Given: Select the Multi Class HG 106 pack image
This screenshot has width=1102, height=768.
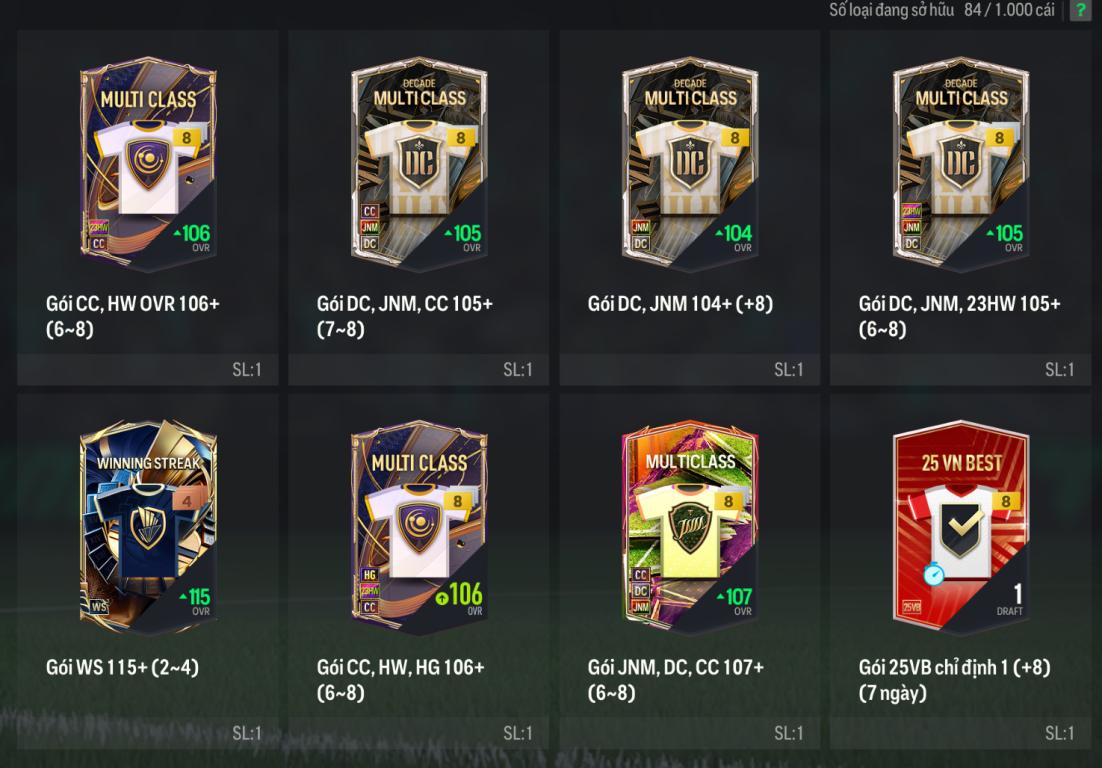Looking at the screenshot, I should click(x=419, y=528).
